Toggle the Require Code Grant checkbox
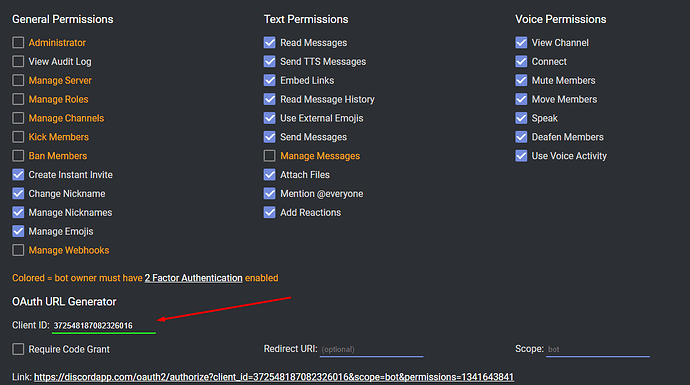Screen dimensions: 690x385 pyautogui.click(x=18, y=349)
